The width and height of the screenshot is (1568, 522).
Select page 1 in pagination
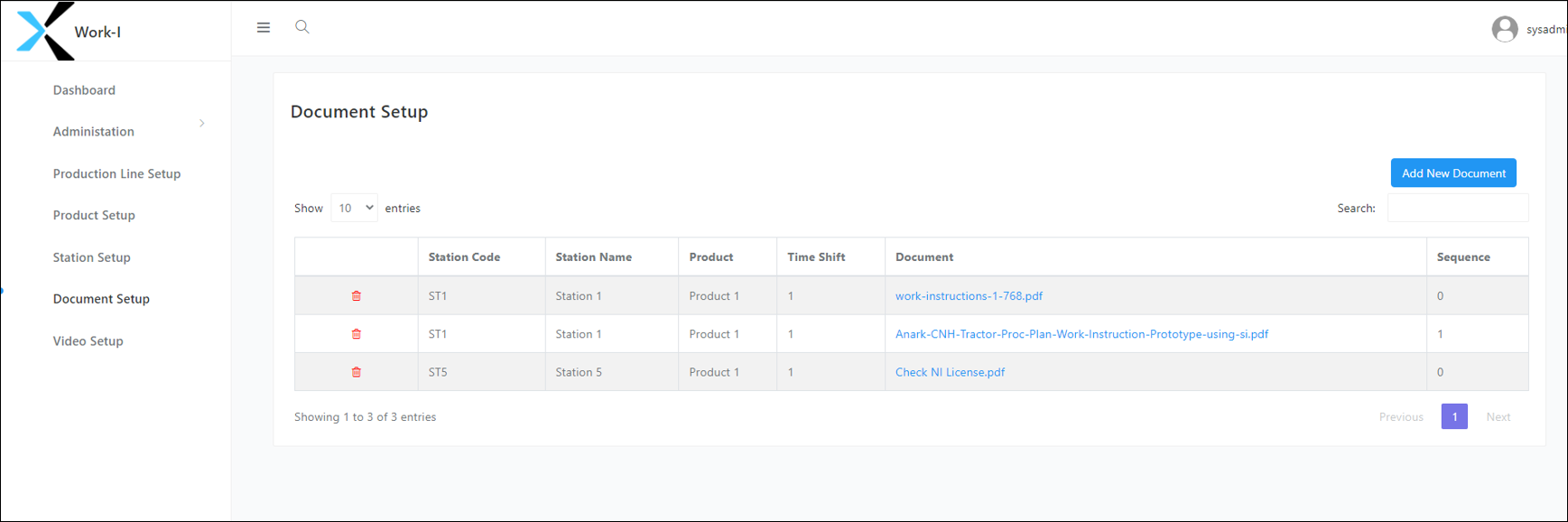(x=1453, y=416)
